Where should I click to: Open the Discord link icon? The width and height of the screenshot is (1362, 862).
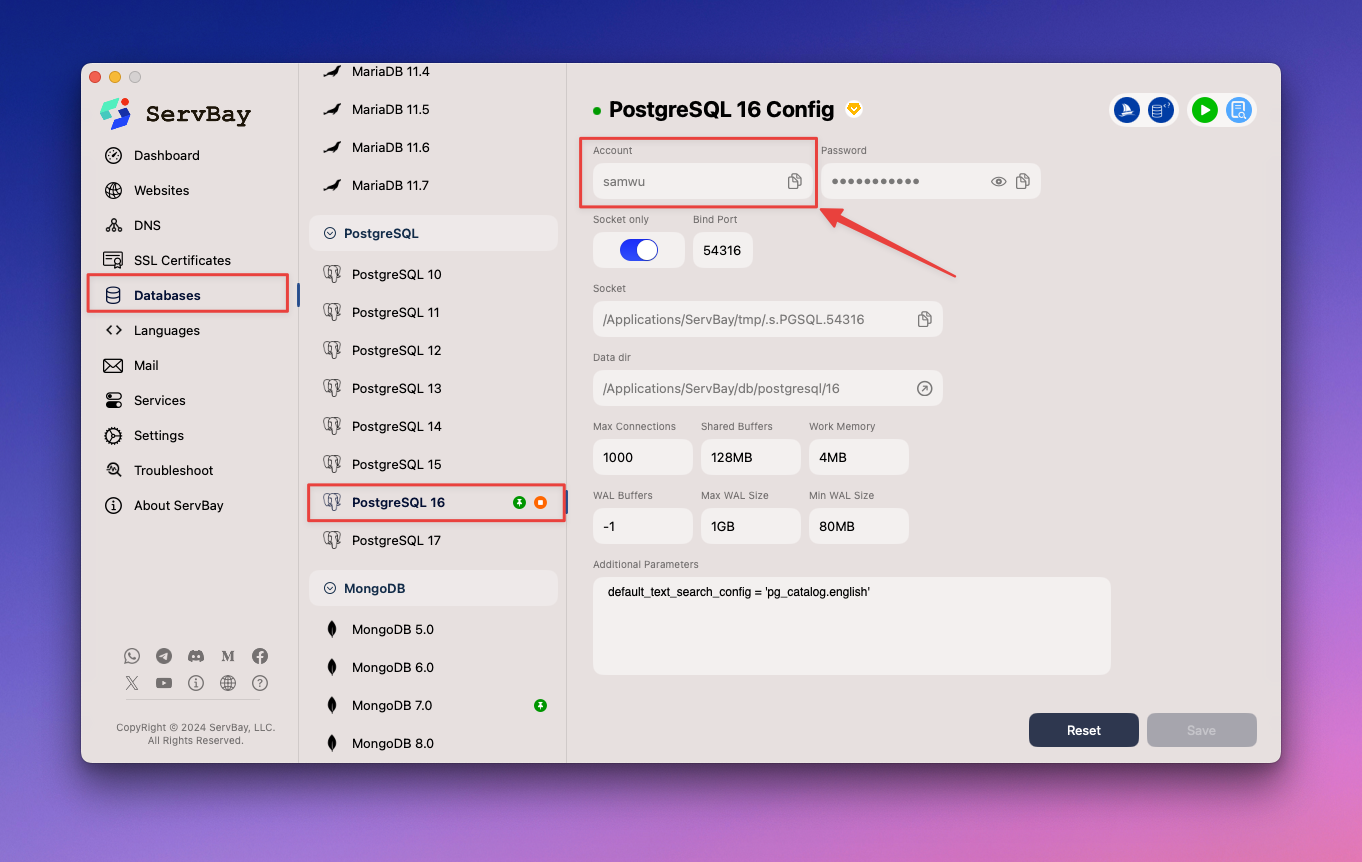pos(196,656)
